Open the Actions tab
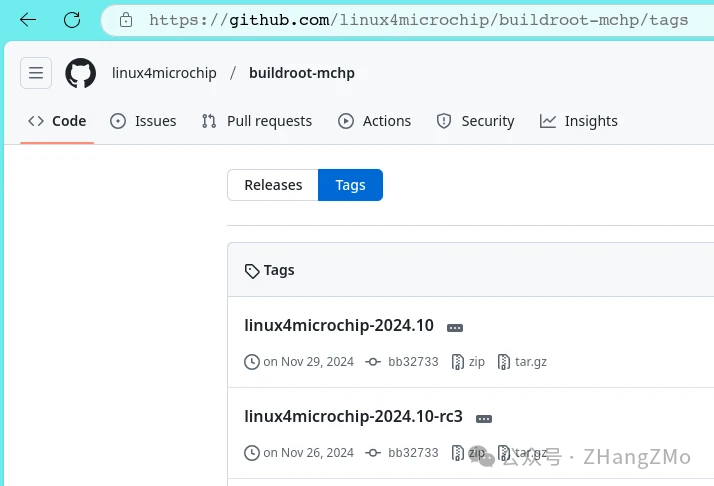The height and width of the screenshot is (486, 714). [374, 121]
